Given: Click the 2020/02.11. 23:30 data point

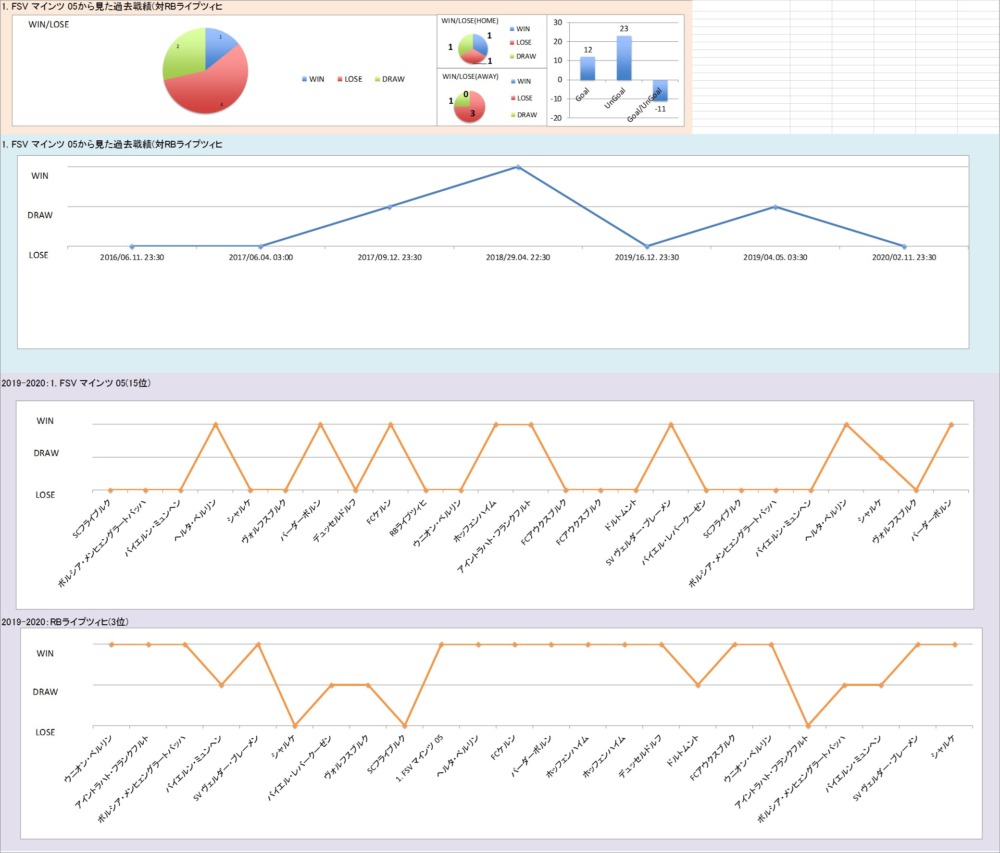Looking at the screenshot, I should pos(904,246).
